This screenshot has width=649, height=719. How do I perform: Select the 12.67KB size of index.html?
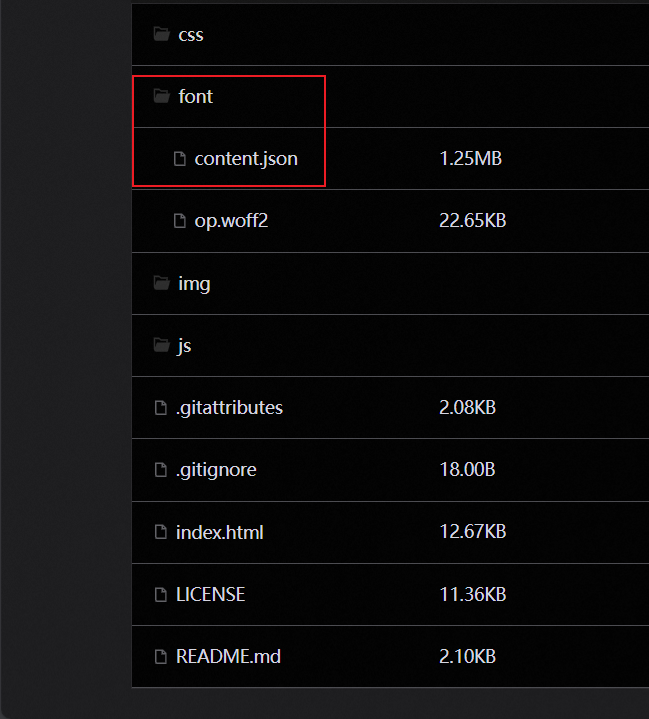click(473, 532)
